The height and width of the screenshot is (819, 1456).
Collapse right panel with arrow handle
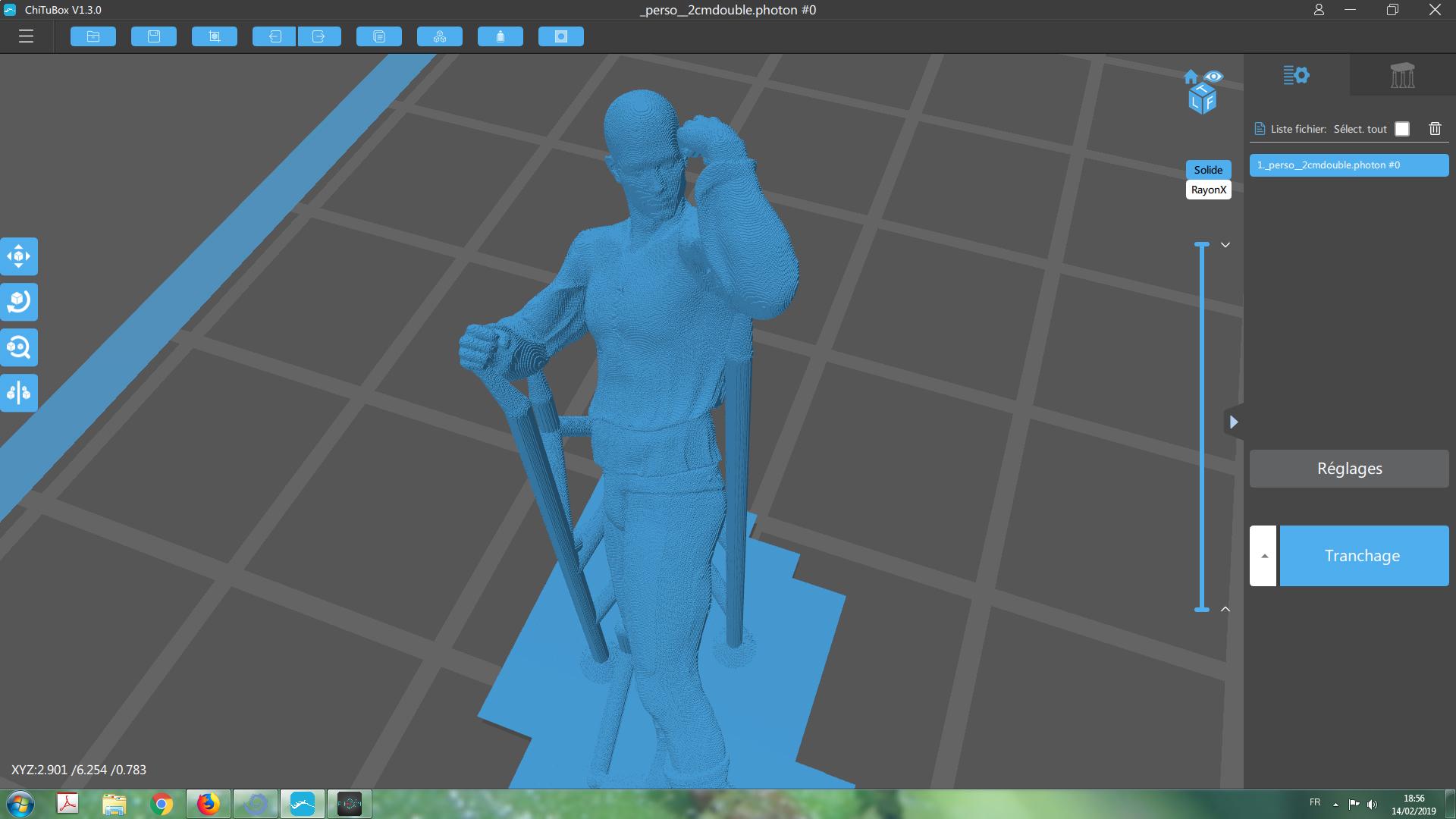pos(1234,422)
